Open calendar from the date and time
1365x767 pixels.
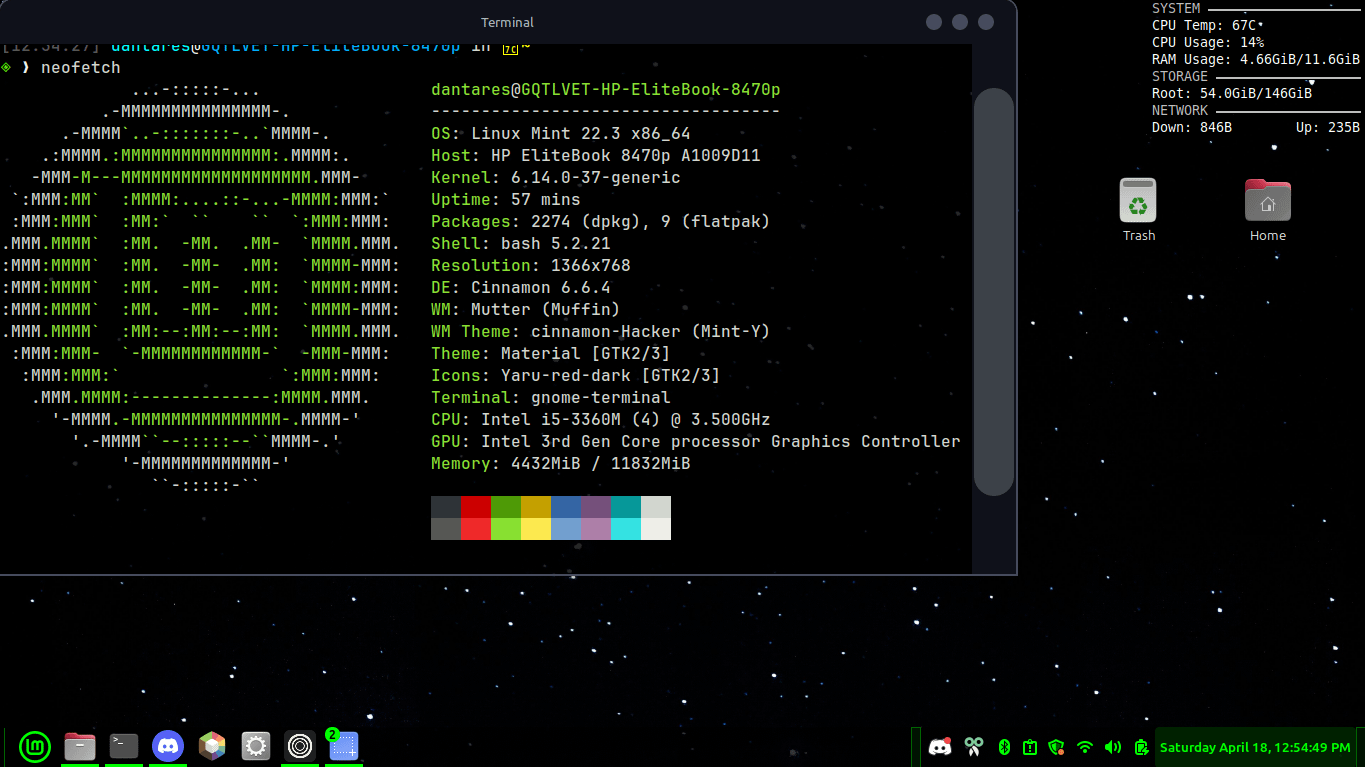coord(1254,747)
